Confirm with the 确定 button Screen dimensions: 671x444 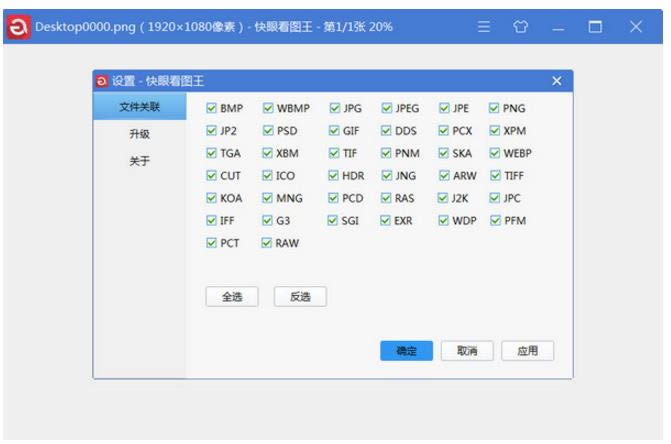click(x=407, y=351)
